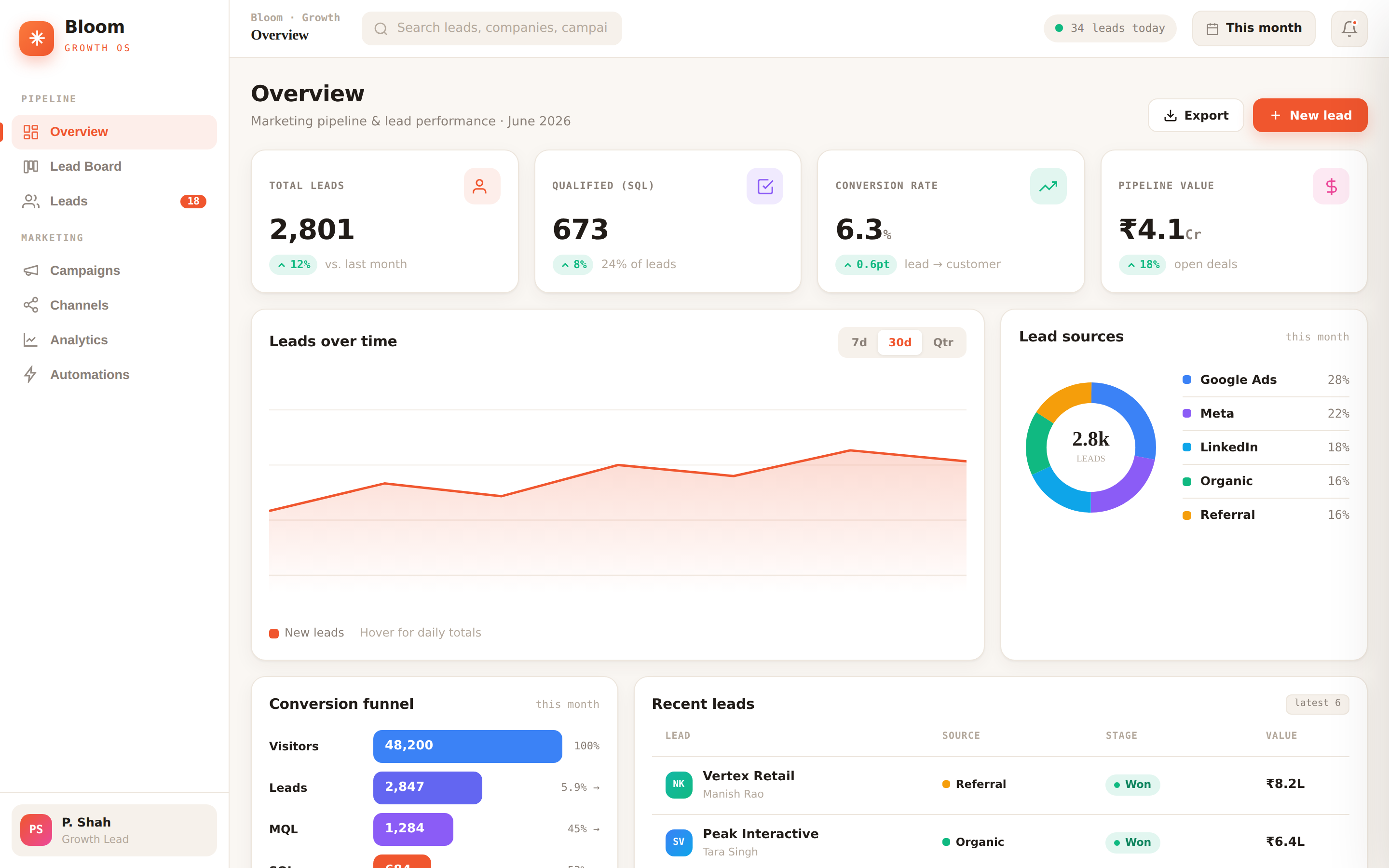
Task: Click the Won stage badge for Peak Interactive
Action: [1132, 843]
